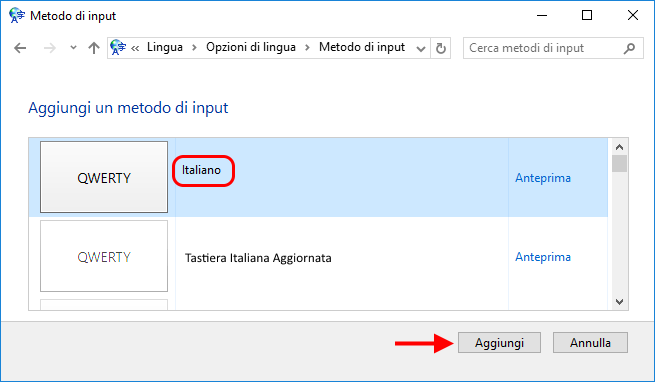Open the Lingua breadcrumb
This screenshot has height=382, width=655.
(x=165, y=47)
